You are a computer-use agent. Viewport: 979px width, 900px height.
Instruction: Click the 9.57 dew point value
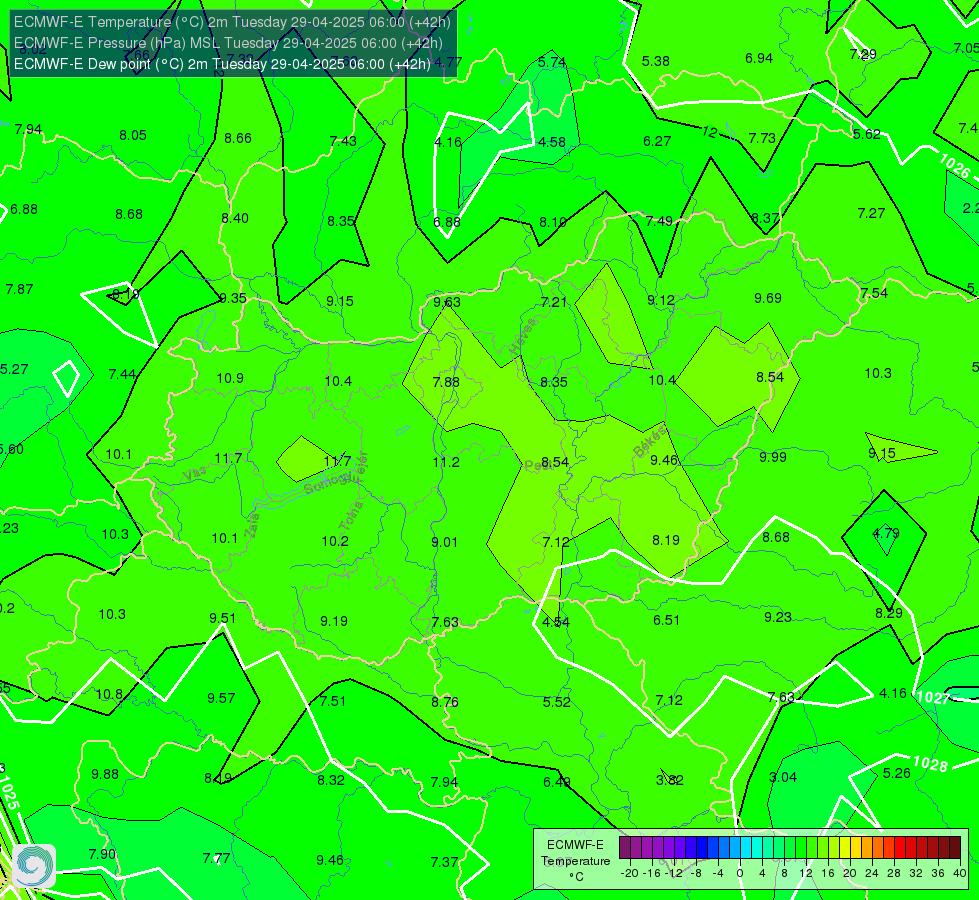coord(221,698)
